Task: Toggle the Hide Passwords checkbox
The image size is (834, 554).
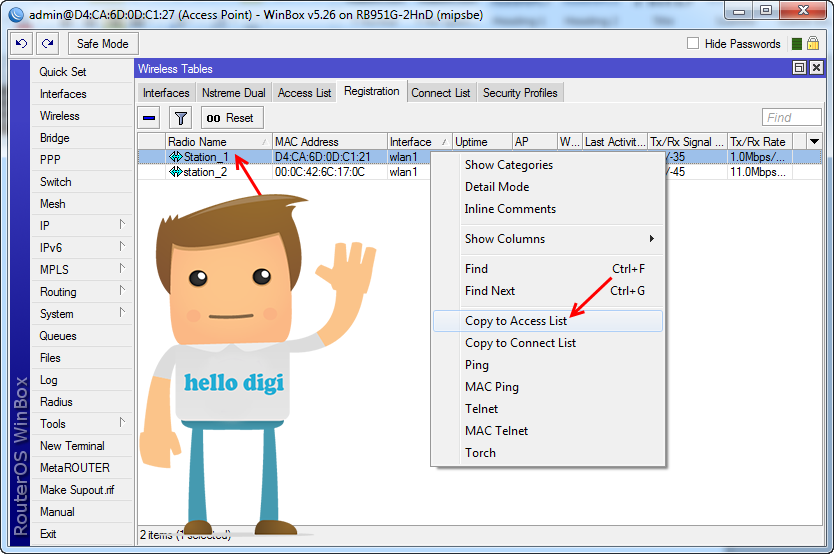Action: pos(693,43)
